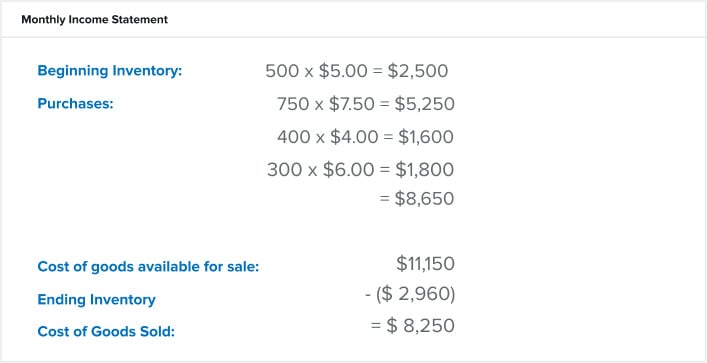Click the $11,150 amount
The height and width of the screenshot is (363, 707).
coord(425,263)
